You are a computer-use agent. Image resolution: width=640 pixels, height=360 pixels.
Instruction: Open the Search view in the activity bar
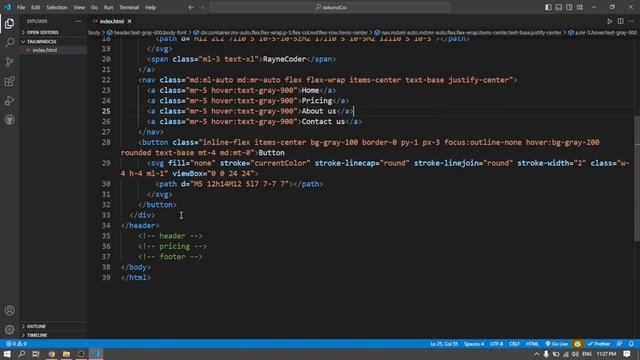click(9, 42)
